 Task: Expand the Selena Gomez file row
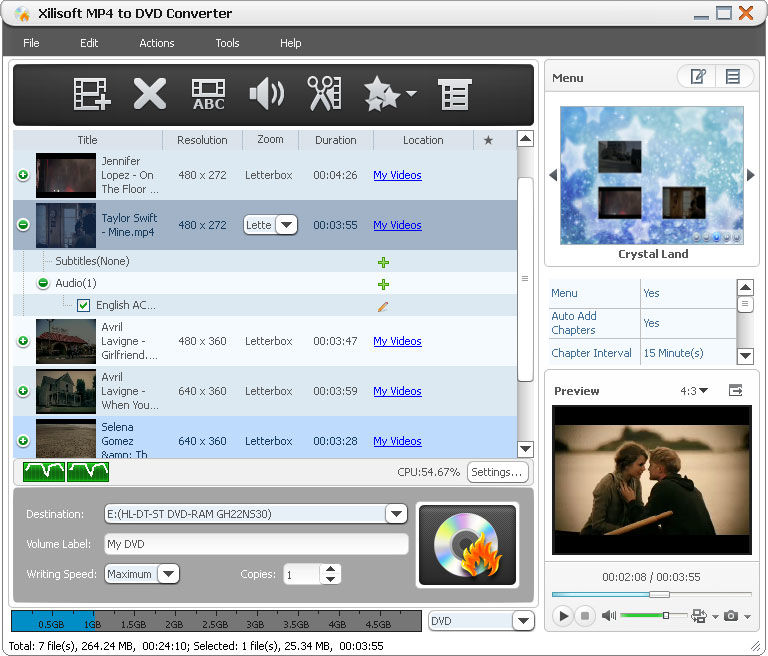click(x=23, y=441)
